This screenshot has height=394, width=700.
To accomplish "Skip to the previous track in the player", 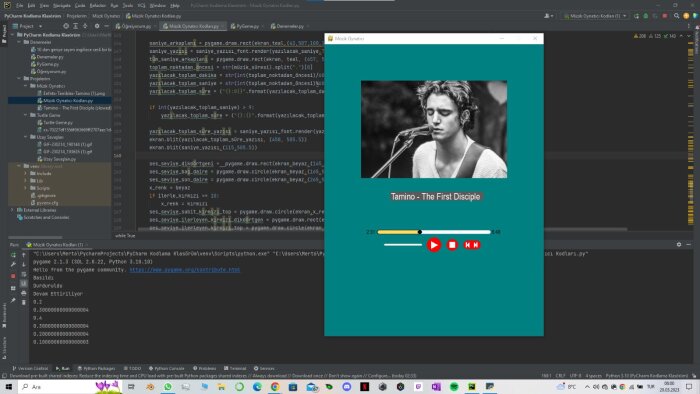I will click(x=467, y=245).
